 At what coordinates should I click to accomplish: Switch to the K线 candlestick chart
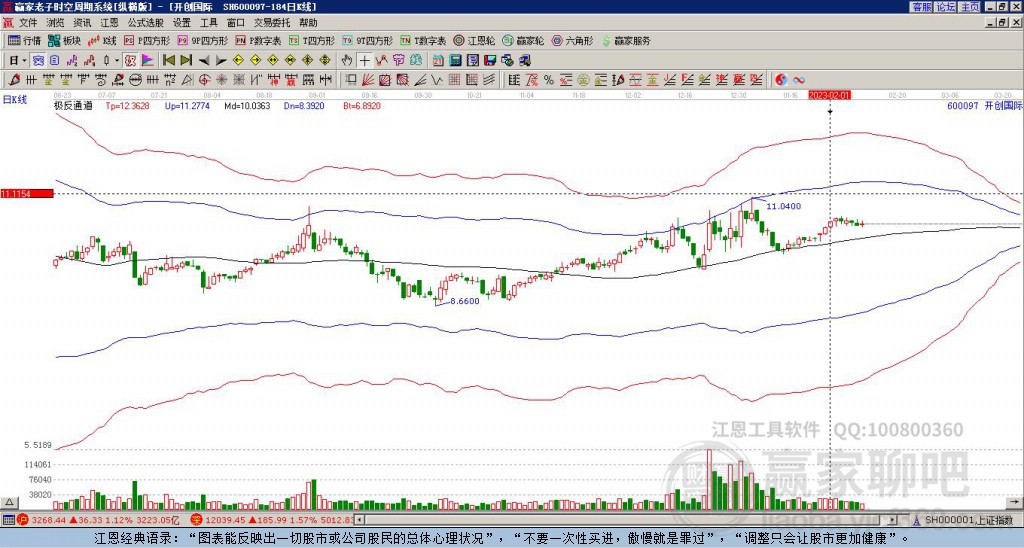pos(102,40)
